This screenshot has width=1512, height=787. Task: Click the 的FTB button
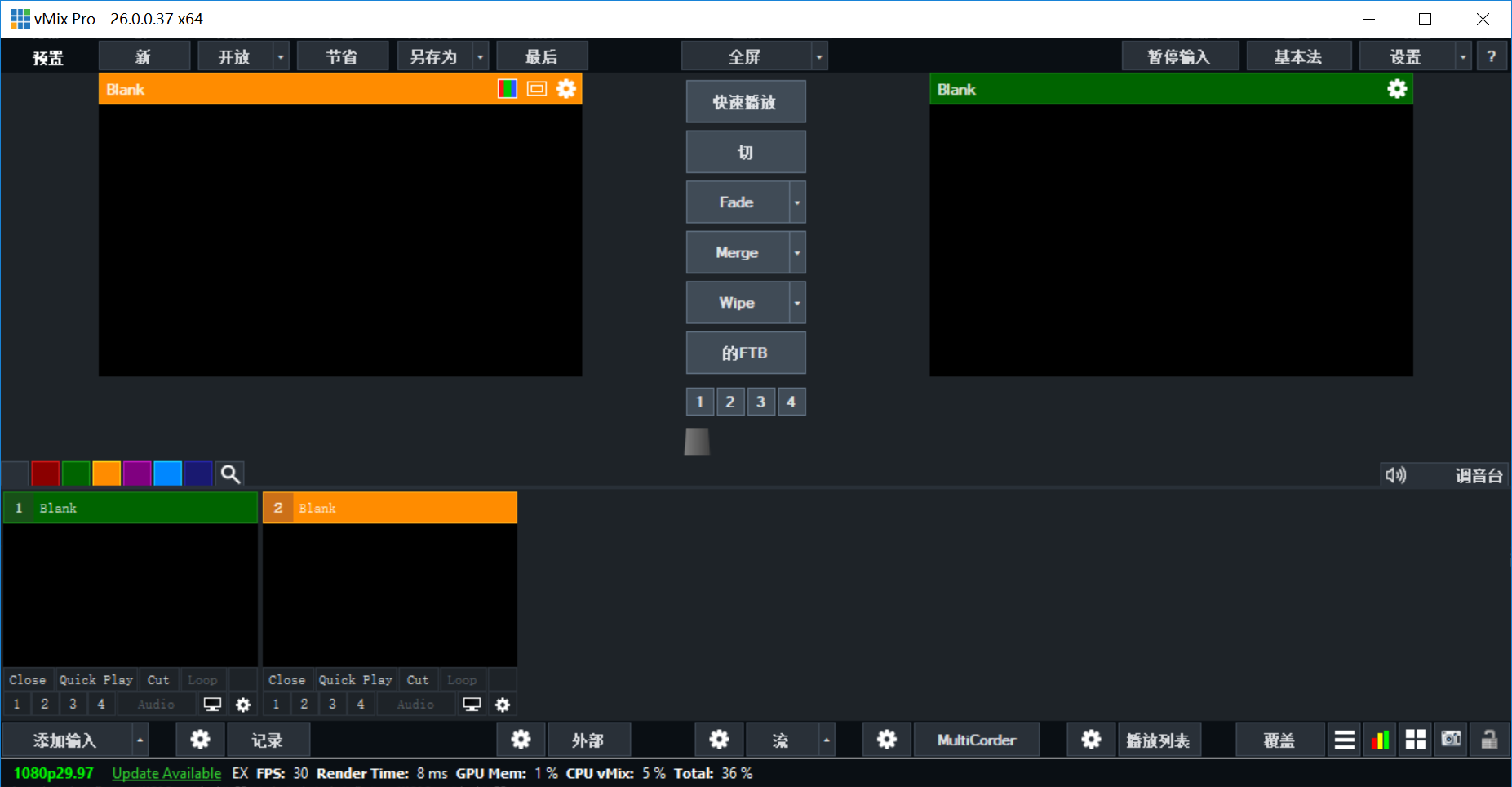(745, 353)
